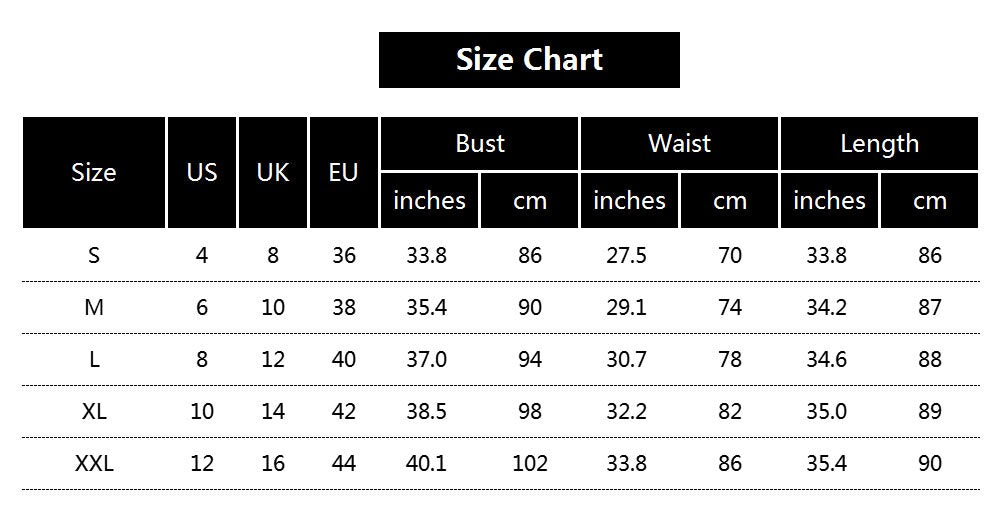Click the Size column header
Screen dimensions: 1001x521
coord(94,172)
